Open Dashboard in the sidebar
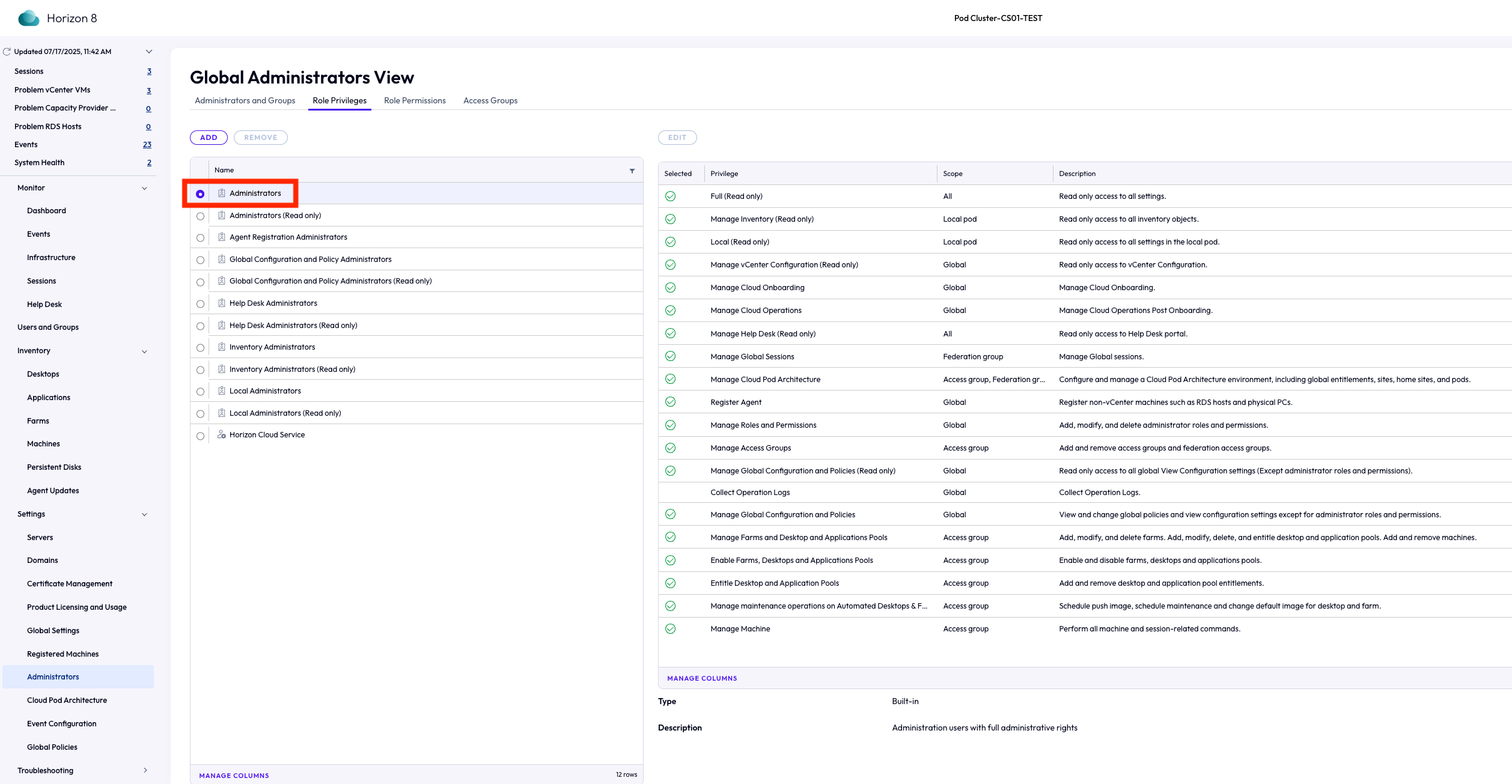 point(46,211)
